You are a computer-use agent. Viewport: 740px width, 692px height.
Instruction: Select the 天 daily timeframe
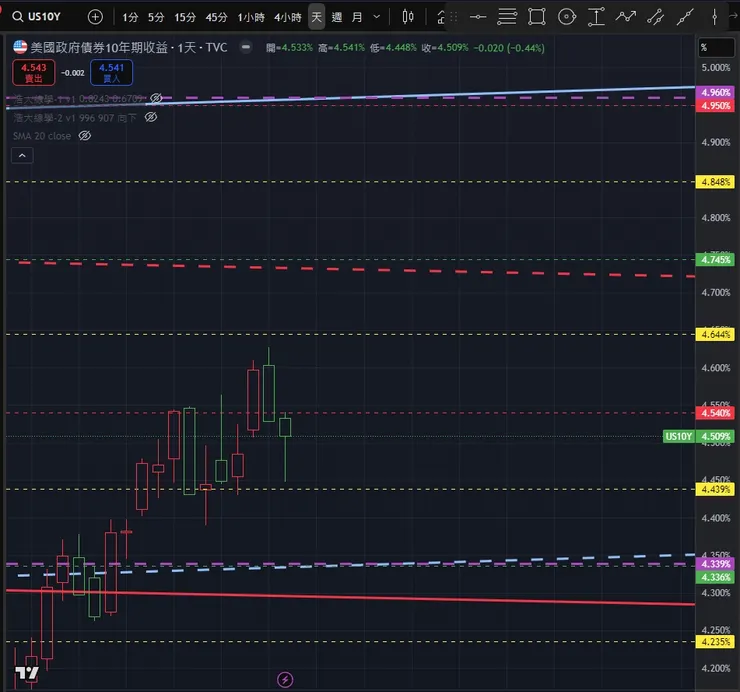click(x=316, y=17)
